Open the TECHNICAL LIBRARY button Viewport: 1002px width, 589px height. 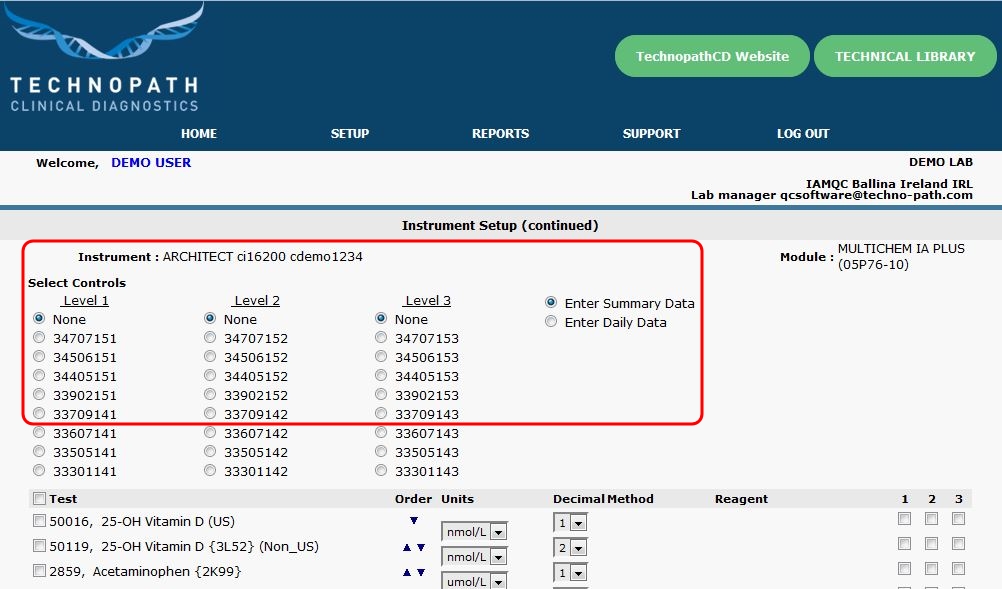(x=905, y=56)
